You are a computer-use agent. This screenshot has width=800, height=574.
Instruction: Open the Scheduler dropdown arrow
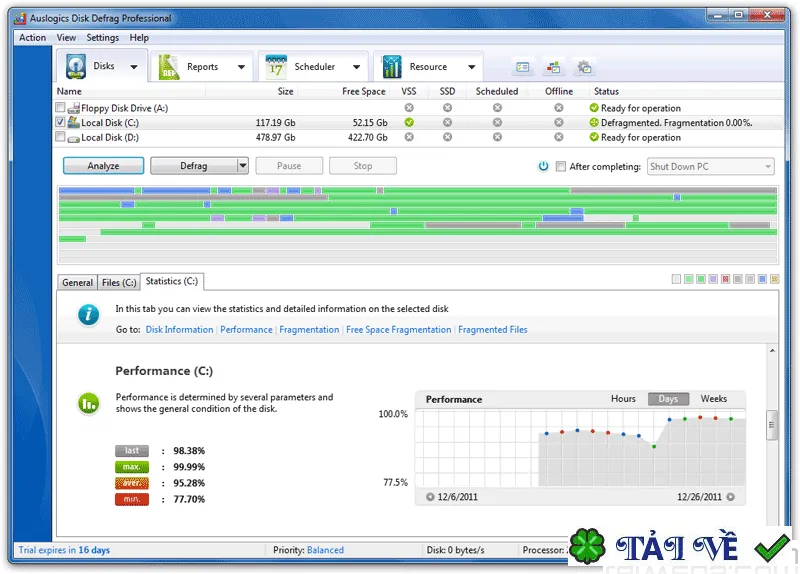357,67
